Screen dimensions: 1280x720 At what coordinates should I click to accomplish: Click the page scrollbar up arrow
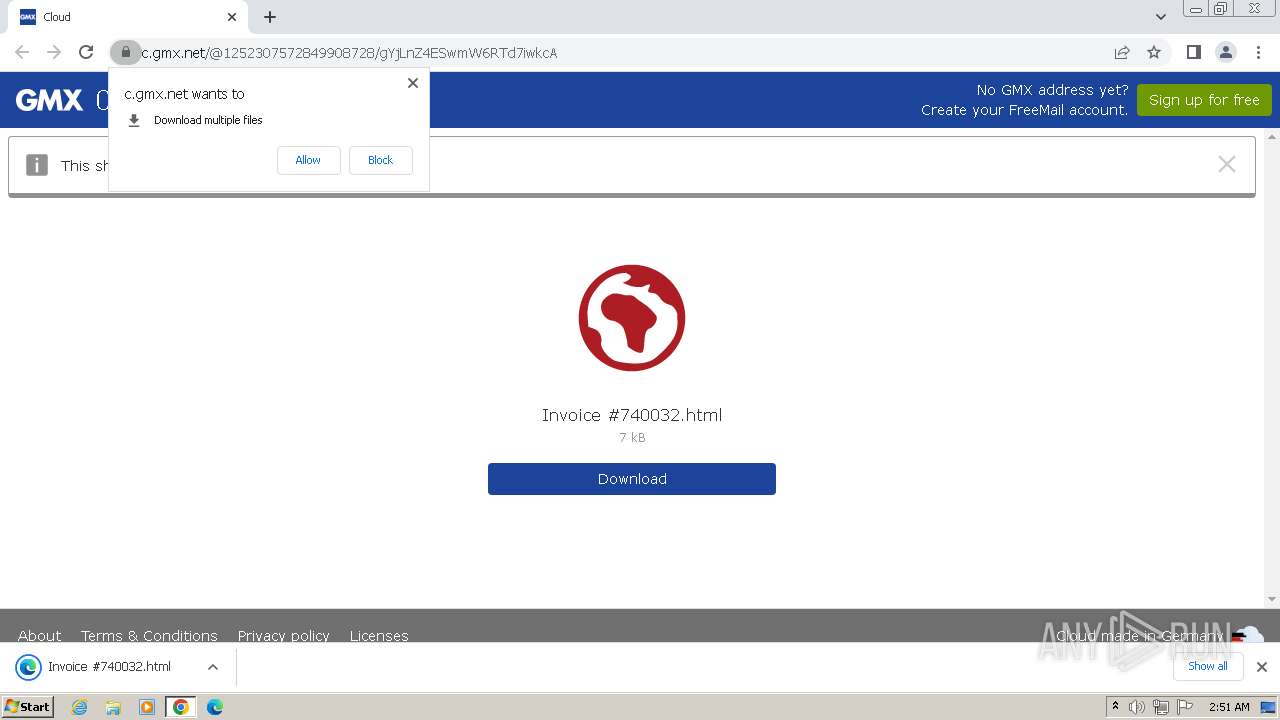[x=1272, y=137]
